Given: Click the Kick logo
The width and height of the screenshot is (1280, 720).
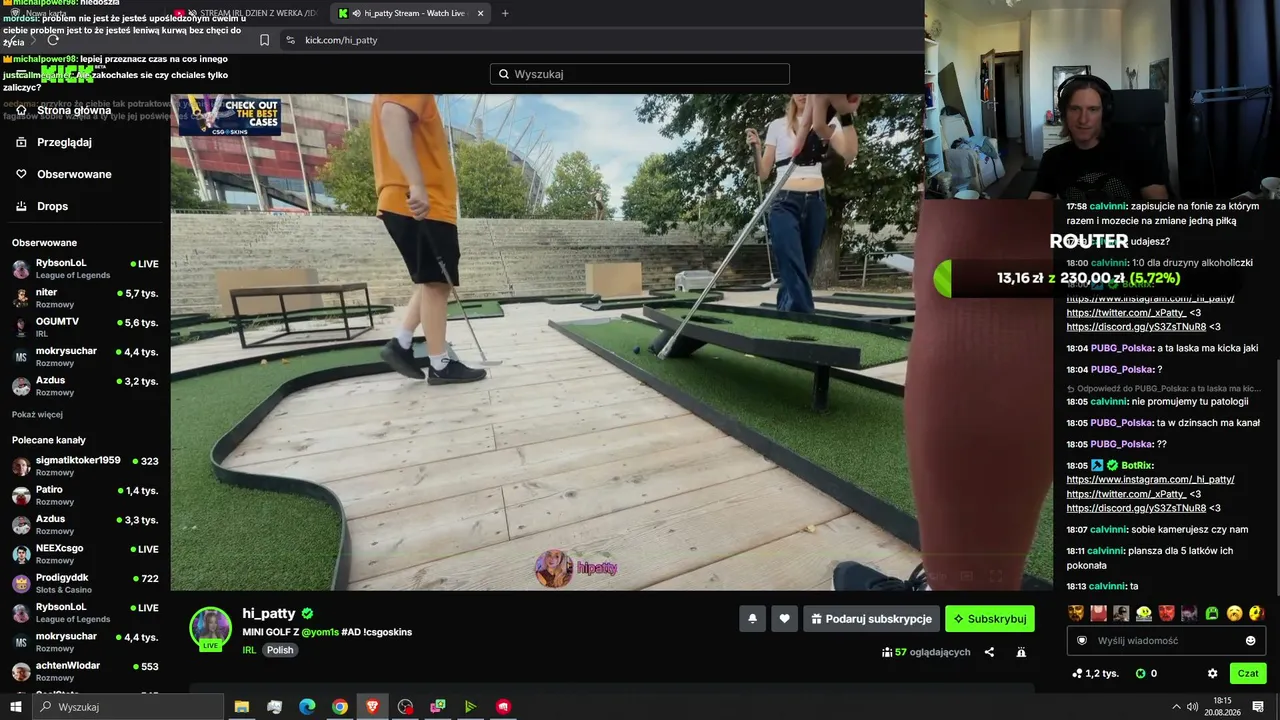Looking at the screenshot, I should [x=68, y=74].
